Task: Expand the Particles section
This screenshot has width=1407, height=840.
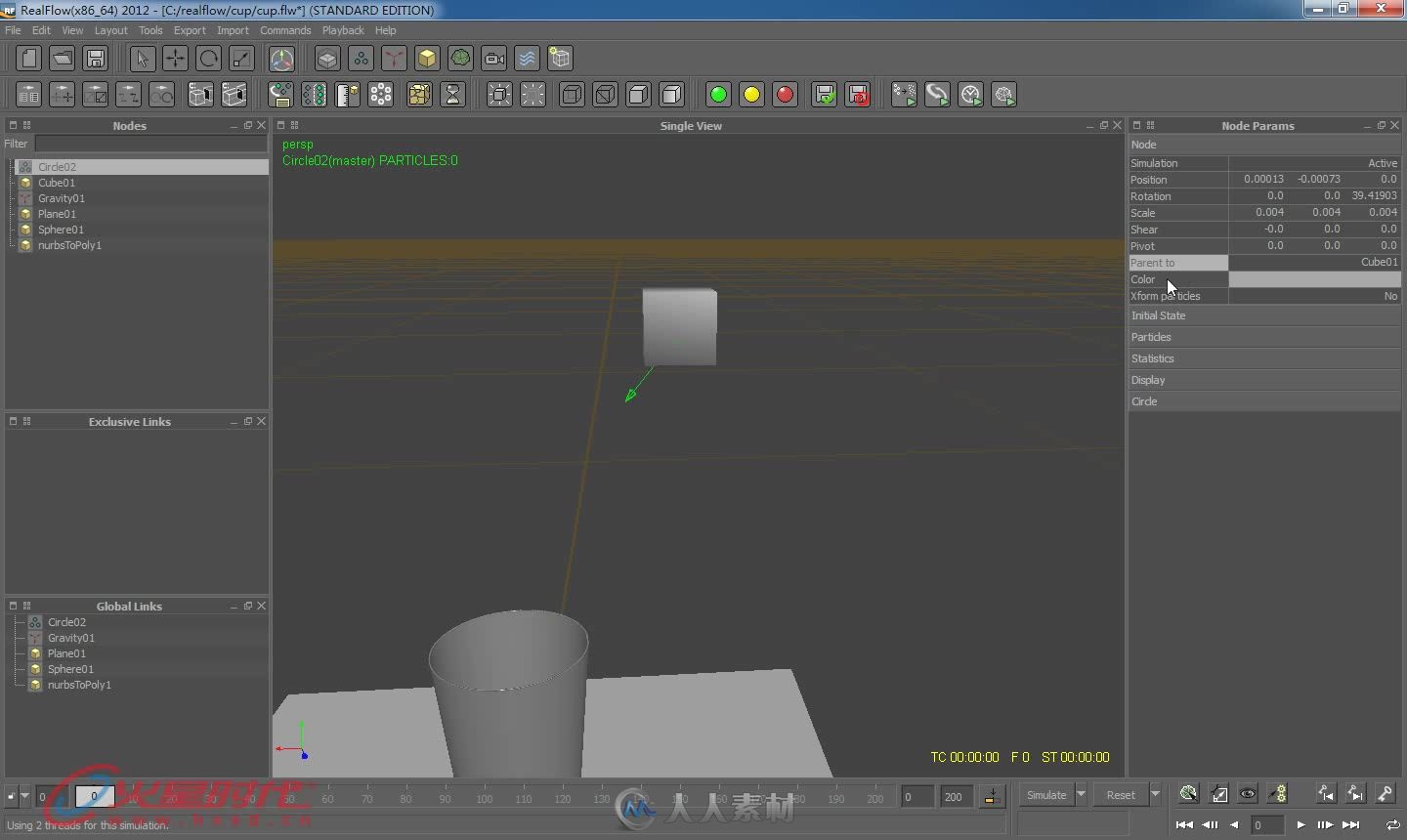Action: pos(1264,337)
